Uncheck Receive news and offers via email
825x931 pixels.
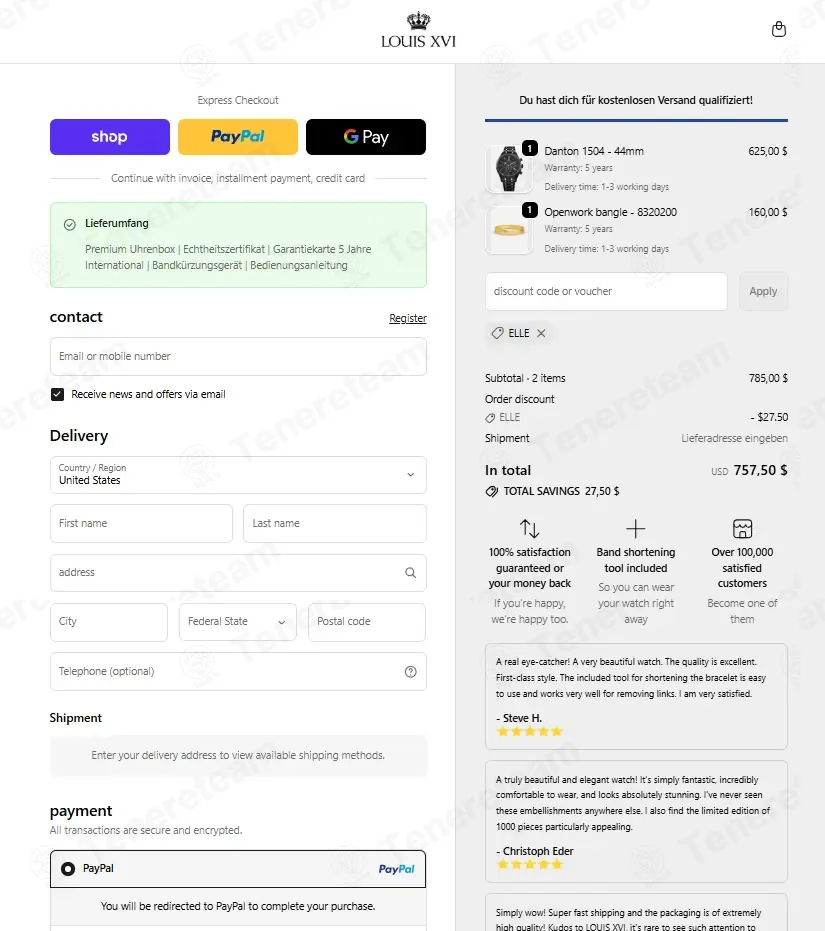58,394
